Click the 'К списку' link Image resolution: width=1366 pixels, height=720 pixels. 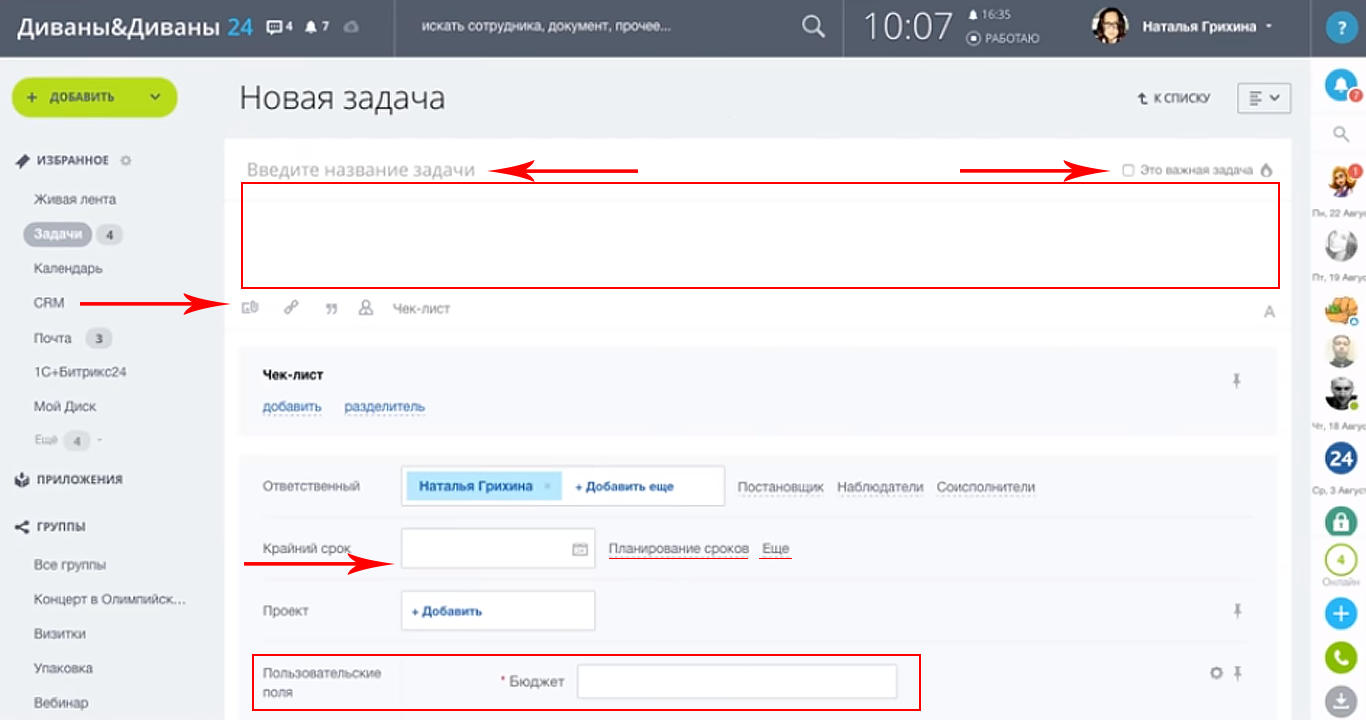coord(1174,98)
